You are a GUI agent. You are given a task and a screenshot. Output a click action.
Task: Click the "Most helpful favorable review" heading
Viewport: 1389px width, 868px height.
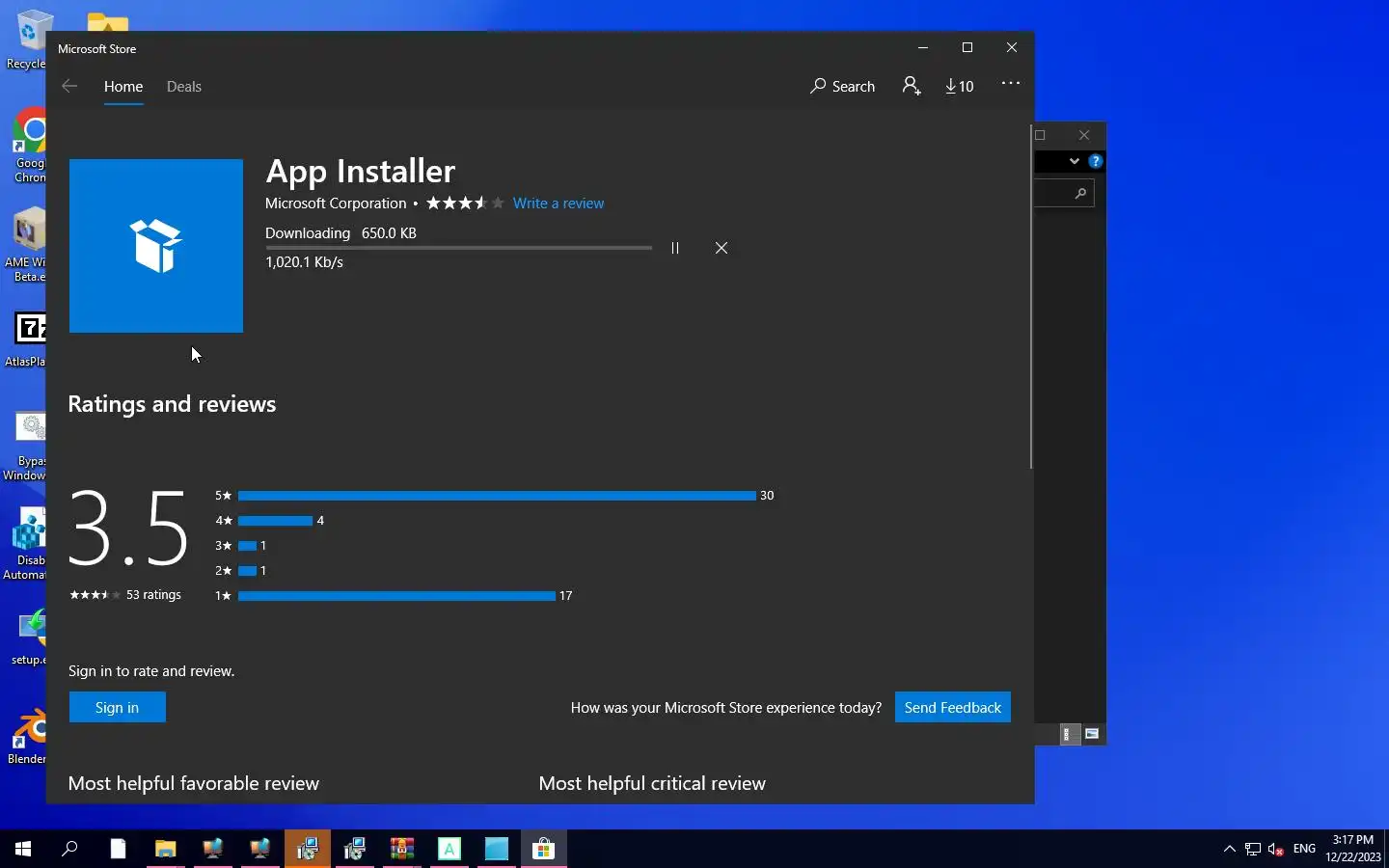[x=194, y=783]
